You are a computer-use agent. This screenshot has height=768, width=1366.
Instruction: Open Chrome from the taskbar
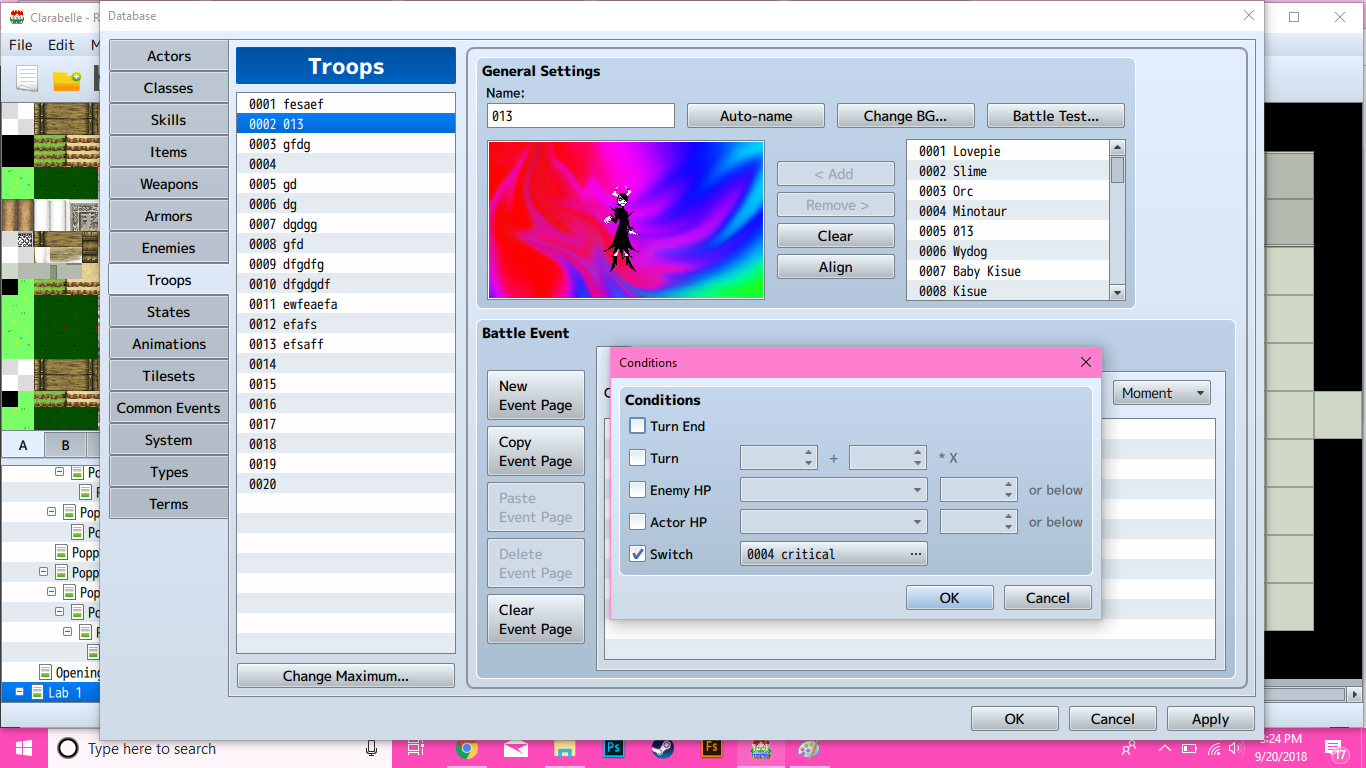[466, 748]
